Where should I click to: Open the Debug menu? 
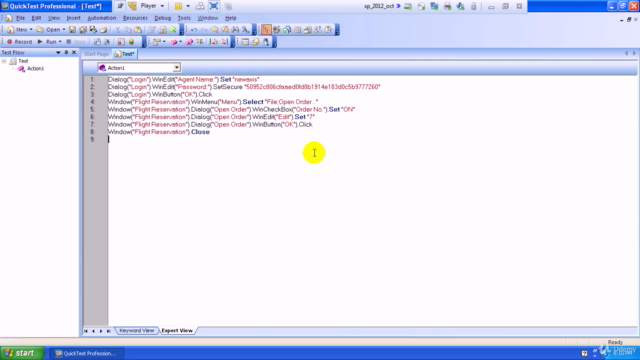coord(162,18)
